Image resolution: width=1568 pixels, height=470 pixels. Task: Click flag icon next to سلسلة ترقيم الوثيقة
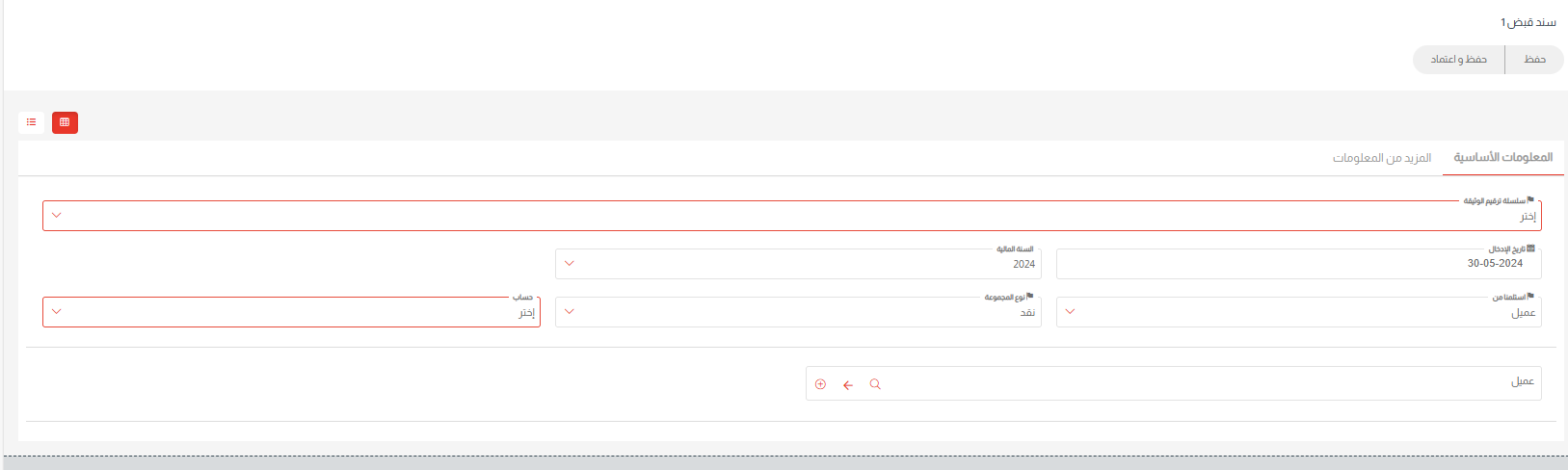pyautogui.click(x=1530, y=200)
